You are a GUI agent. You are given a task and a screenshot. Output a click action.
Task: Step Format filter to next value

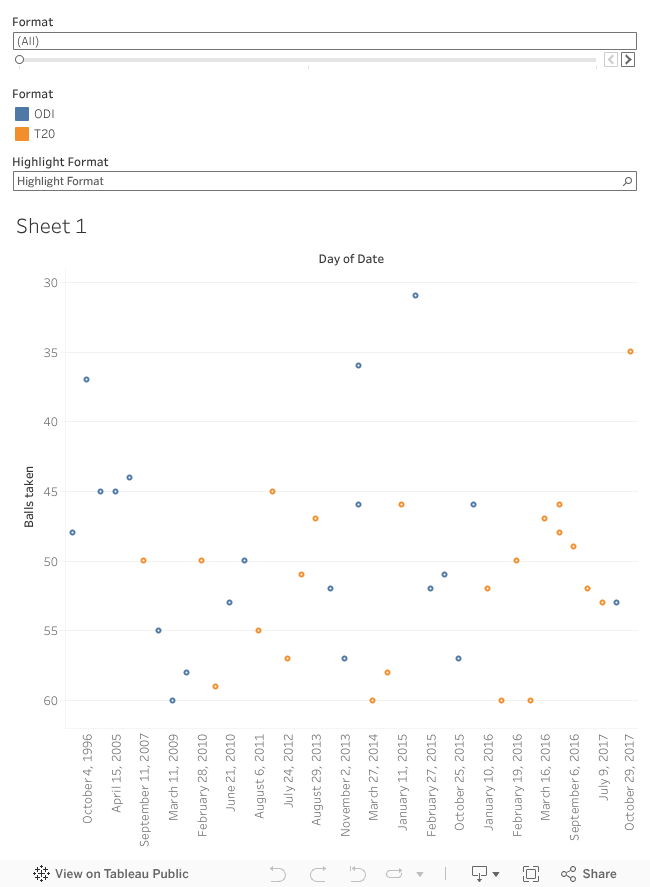pyautogui.click(x=628, y=60)
